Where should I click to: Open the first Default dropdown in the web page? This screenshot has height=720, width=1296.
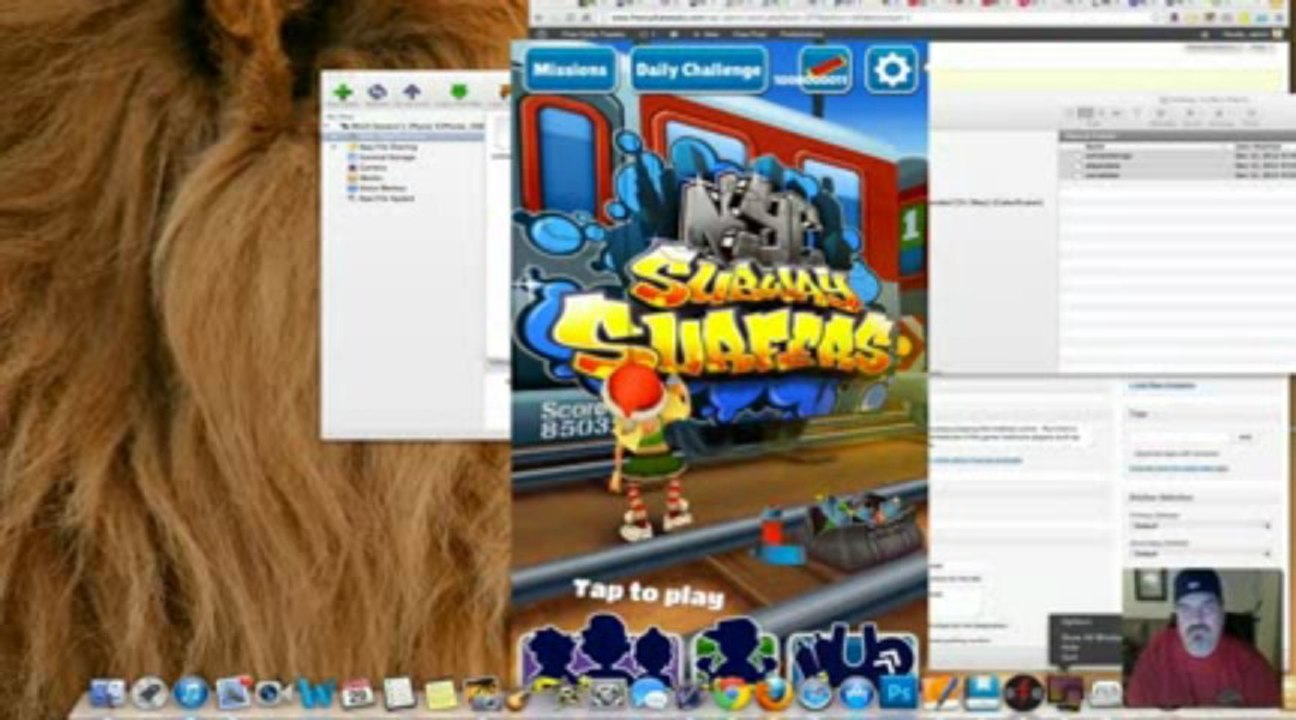(1201, 525)
